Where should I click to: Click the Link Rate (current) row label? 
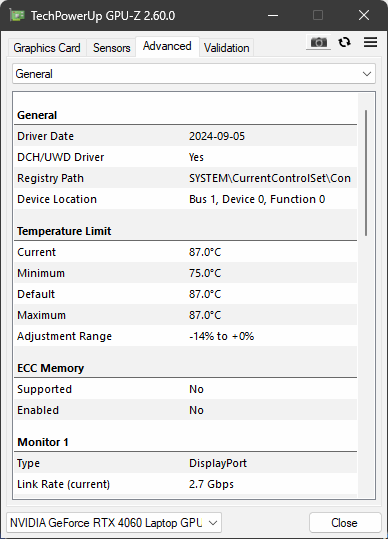[x=64, y=484]
